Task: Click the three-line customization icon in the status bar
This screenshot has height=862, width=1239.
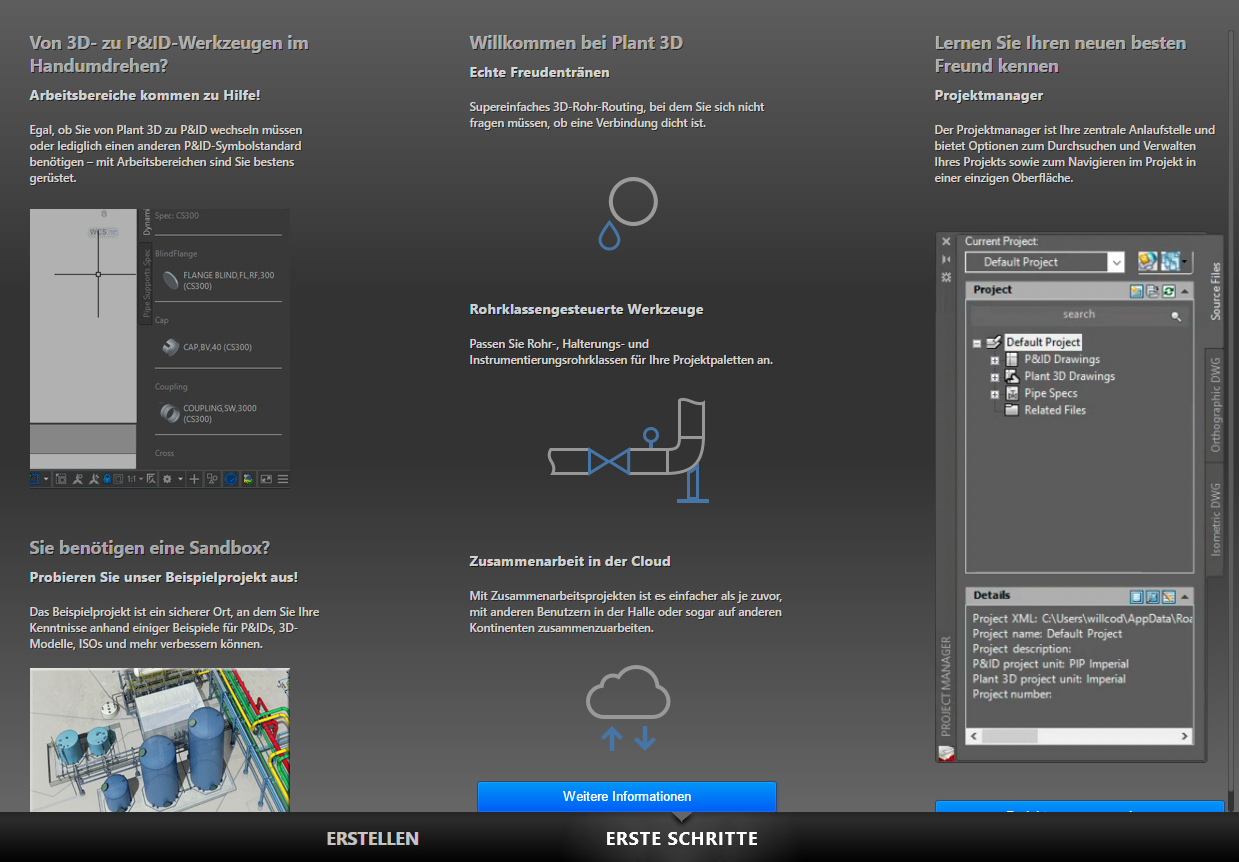Action: click(283, 479)
